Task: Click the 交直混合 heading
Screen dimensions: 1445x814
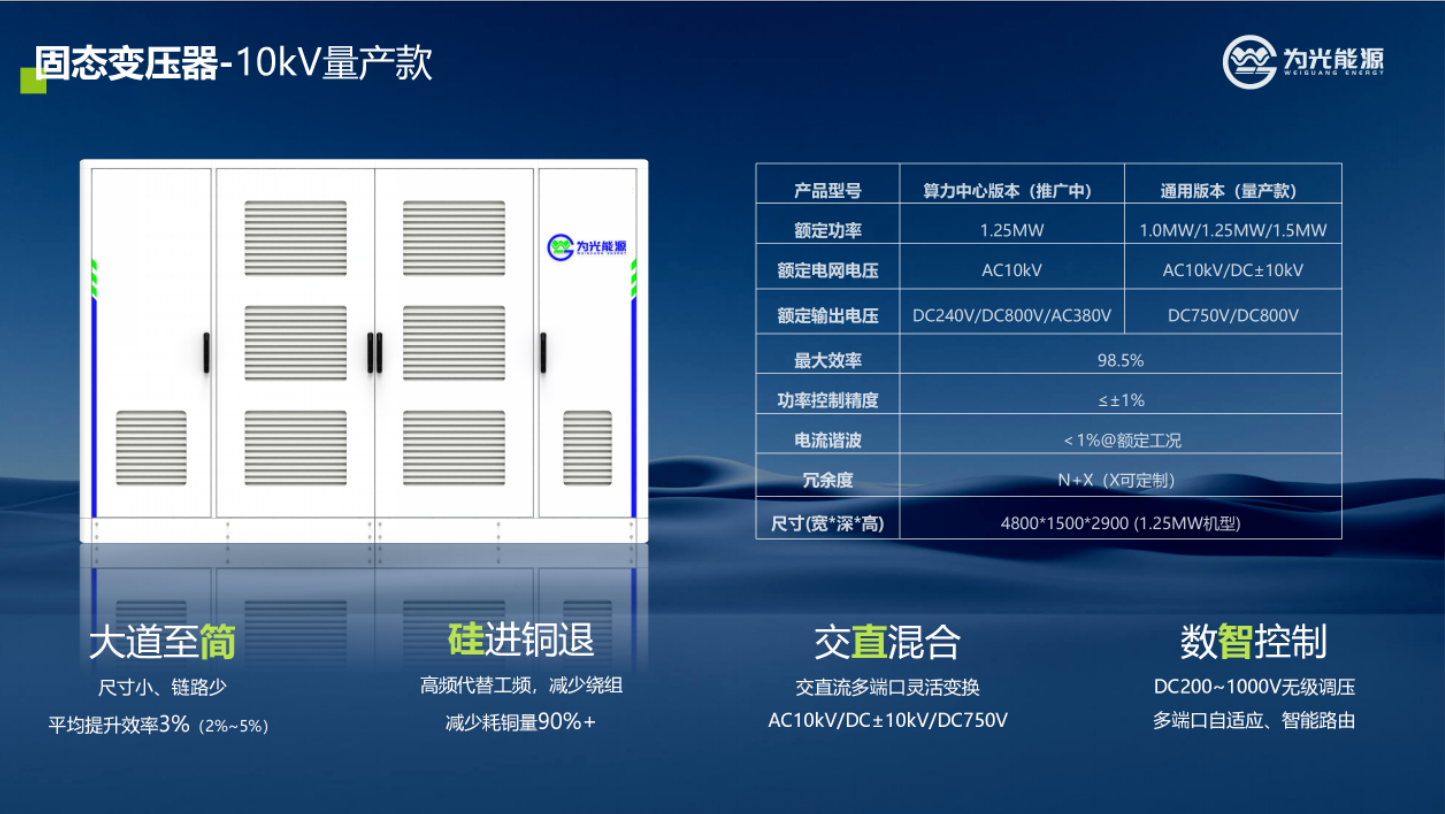Action: click(x=887, y=642)
